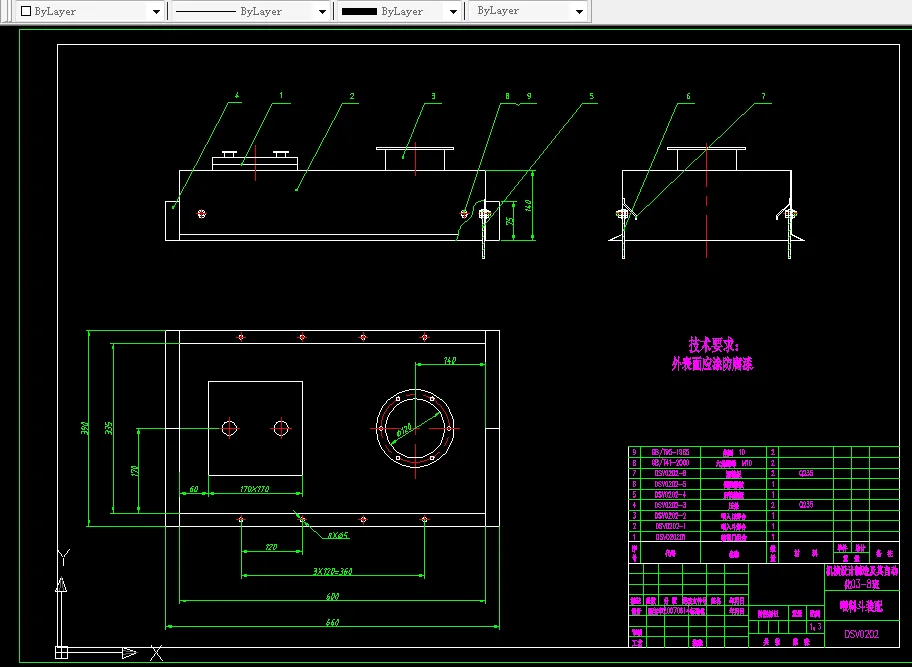912x667 pixels.
Task: Pick the ø120 diameter dimension text
Action: pyautogui.click(x=404, y=430)
